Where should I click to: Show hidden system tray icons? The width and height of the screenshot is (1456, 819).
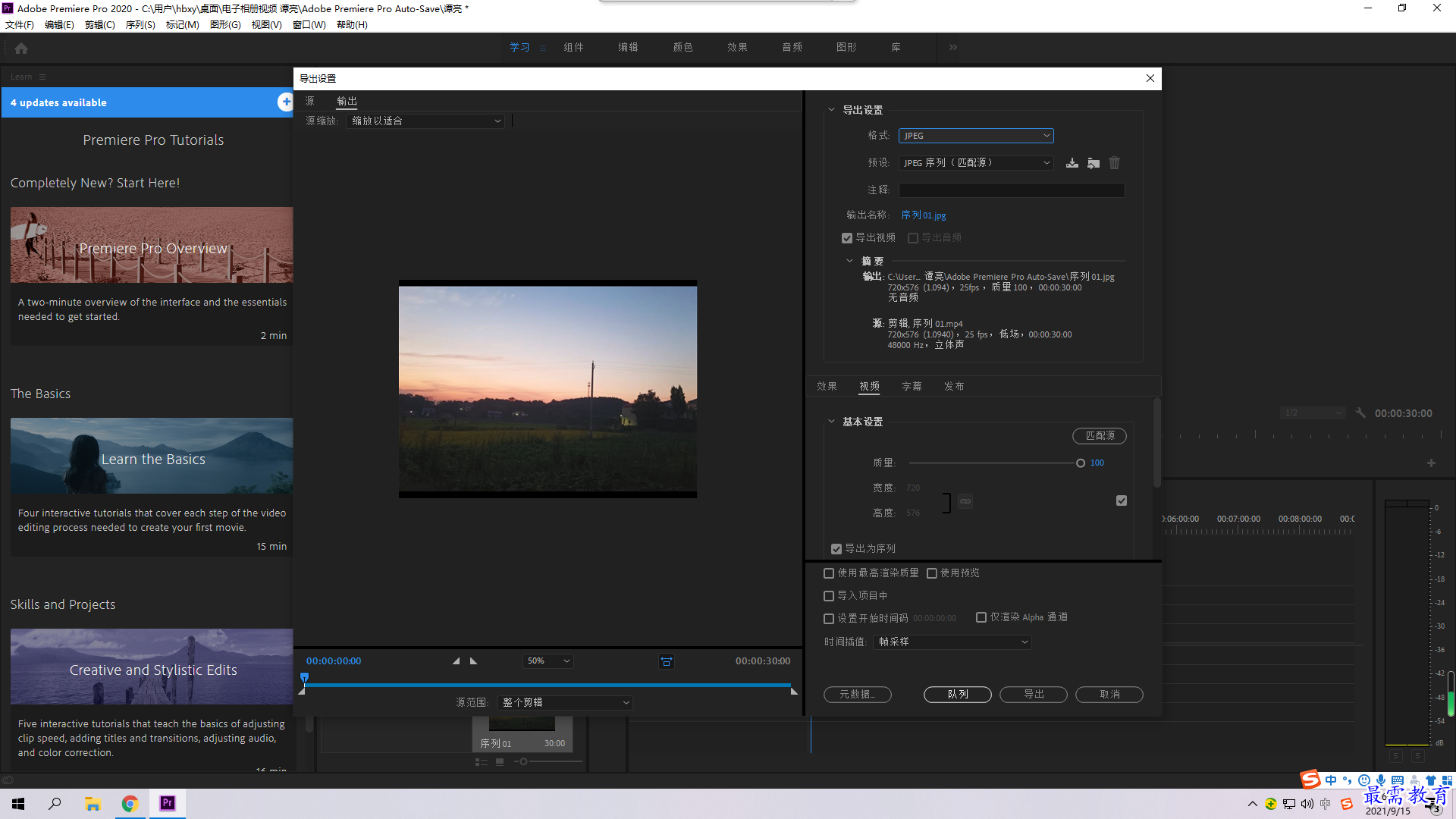tap(1252, 804)
